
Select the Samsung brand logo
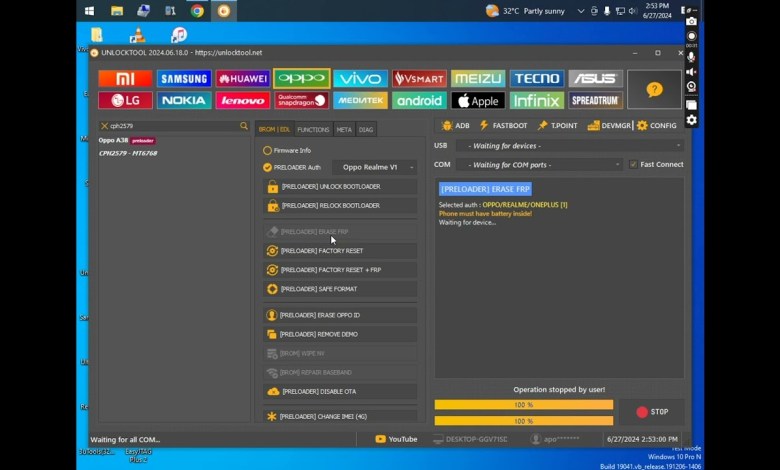pyautogui.click(x=184, y=79)
